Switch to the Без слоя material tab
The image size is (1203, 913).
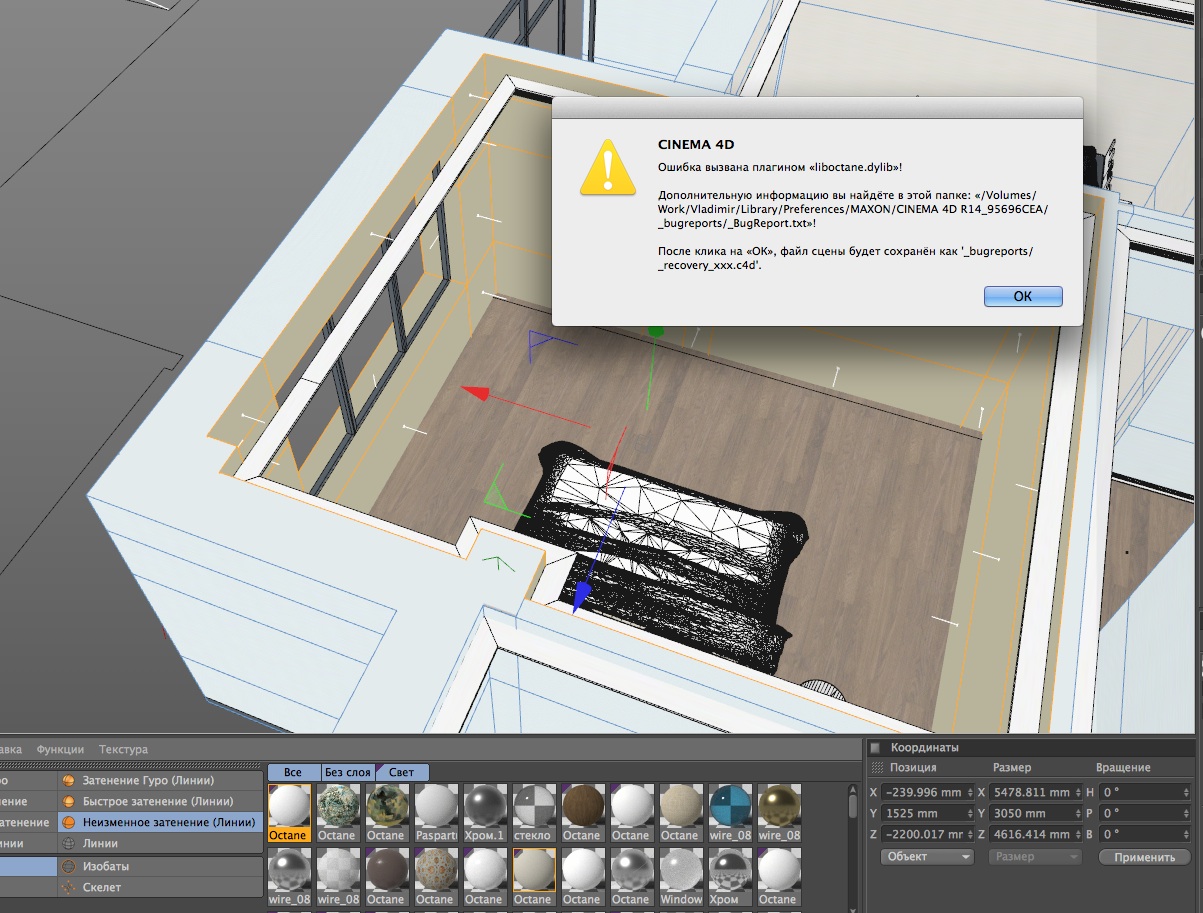pos(347,772)
